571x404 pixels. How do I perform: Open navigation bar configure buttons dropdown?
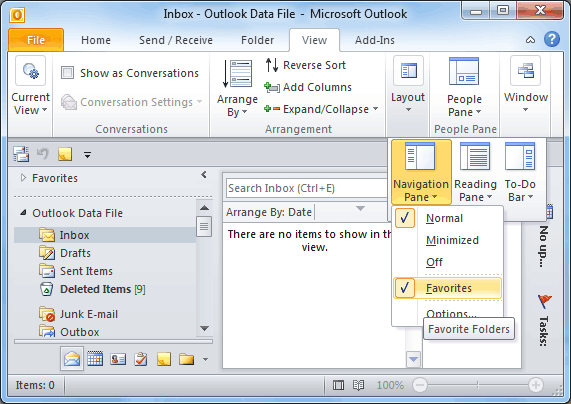click(205, 360)
